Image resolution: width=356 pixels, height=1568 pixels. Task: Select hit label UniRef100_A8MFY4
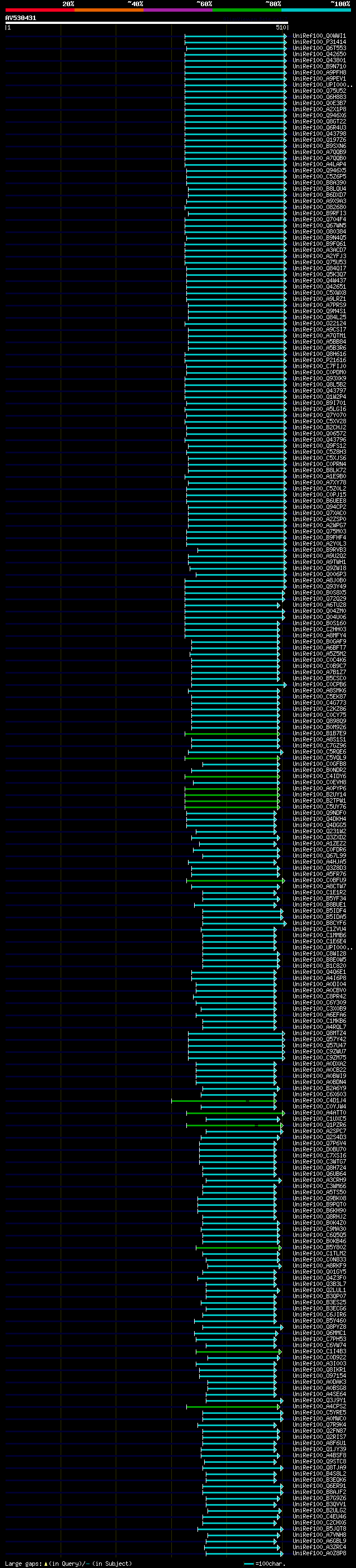coord(319,635)
